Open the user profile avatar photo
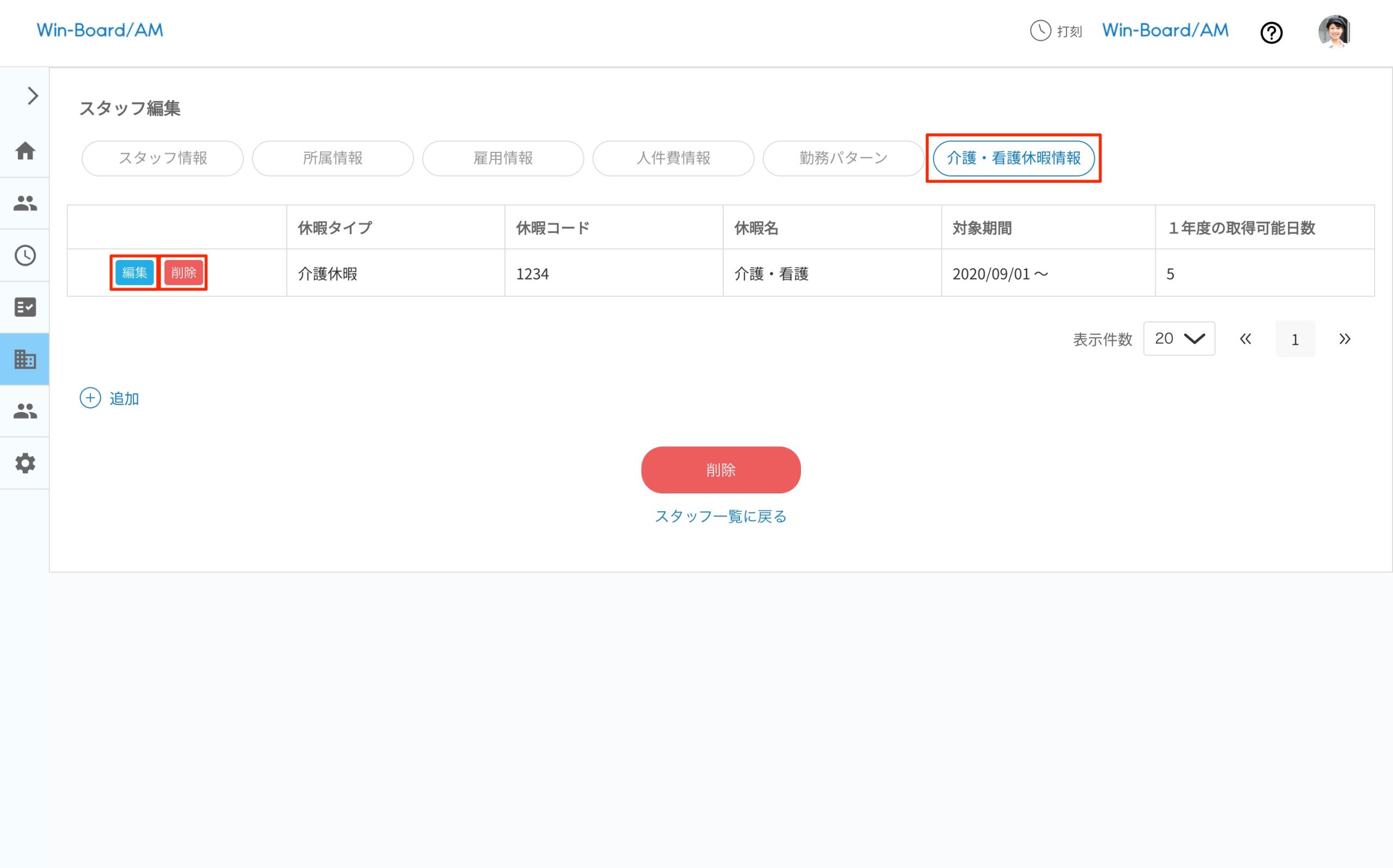The height and width of the screenshot is (868, 1393). tap(1334, 33)
